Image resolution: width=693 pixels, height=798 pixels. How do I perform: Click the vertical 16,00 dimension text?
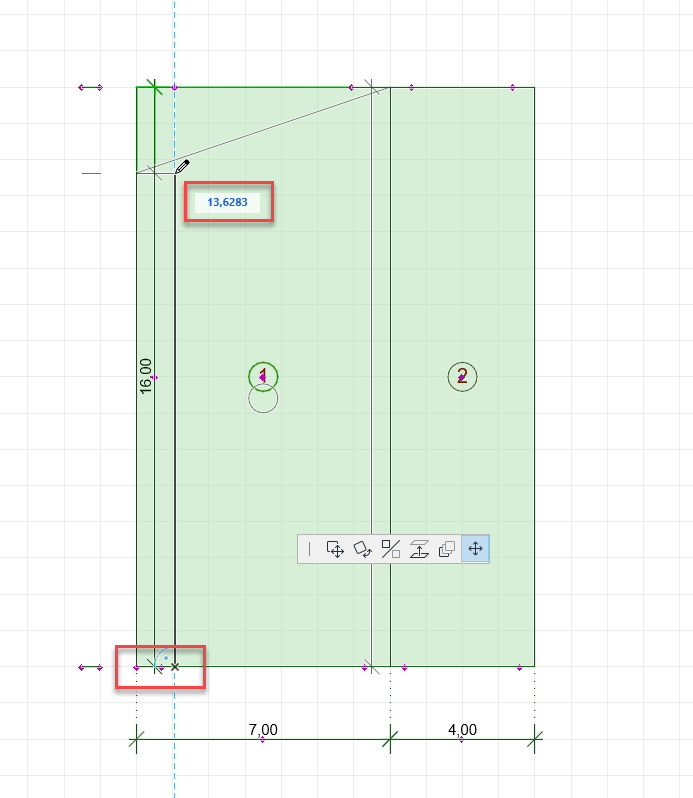[146, 376]
